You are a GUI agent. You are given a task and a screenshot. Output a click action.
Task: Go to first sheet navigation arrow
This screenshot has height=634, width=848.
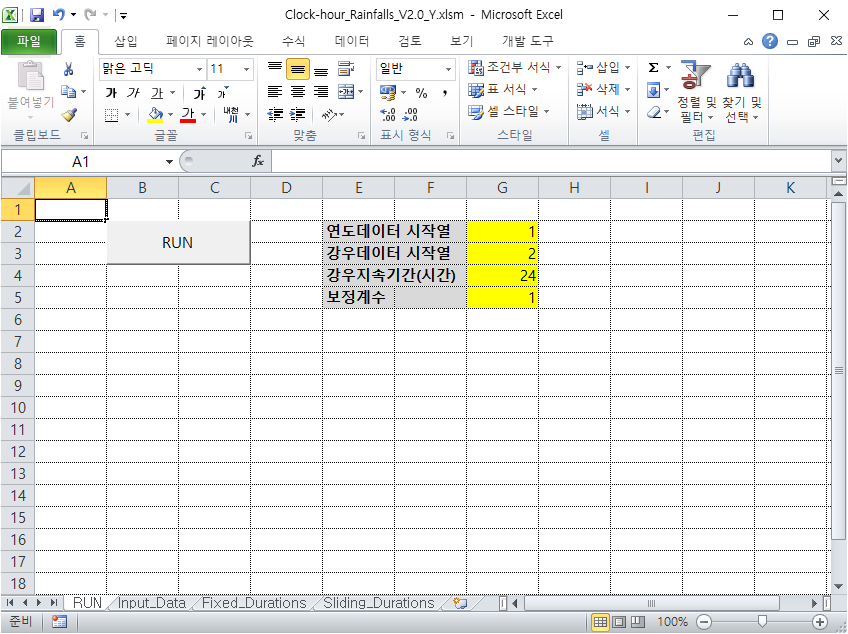(x=10, y=603)
